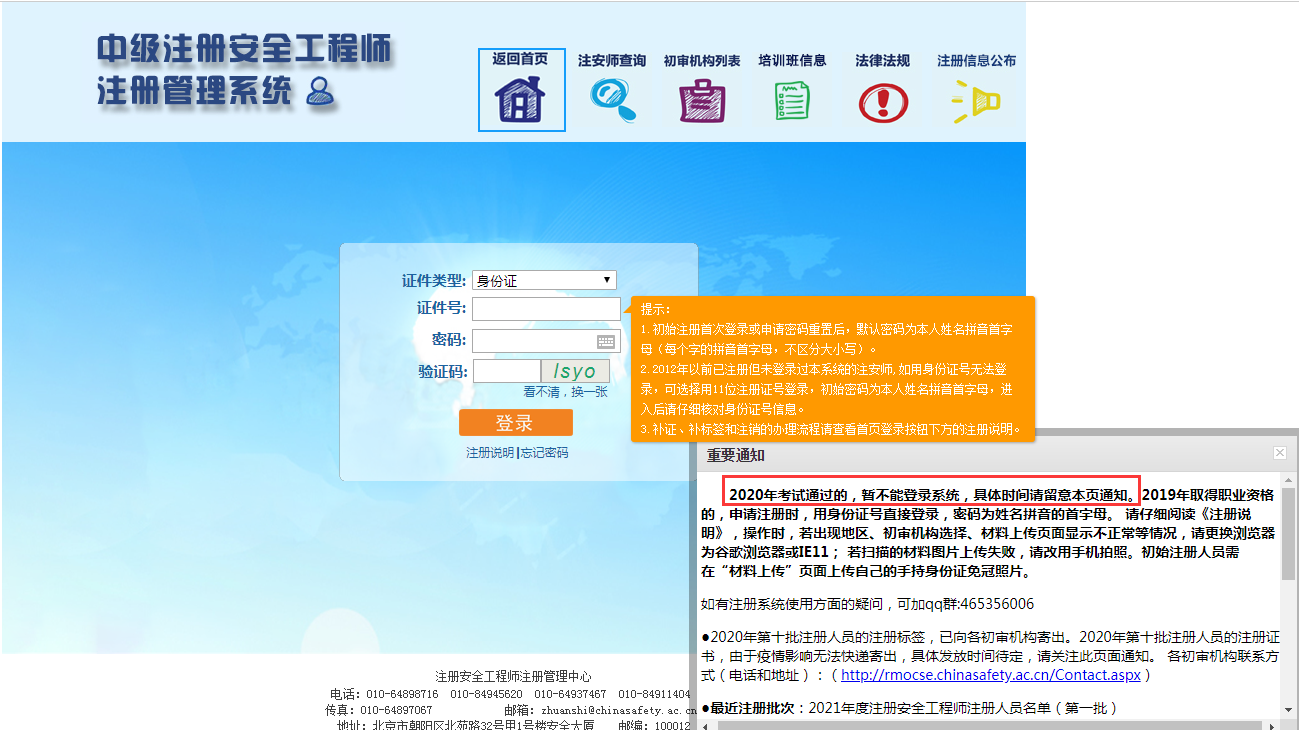Click the user avatar icon beside system title
This screenshot has width=1299, height=730.
(321, 92)
